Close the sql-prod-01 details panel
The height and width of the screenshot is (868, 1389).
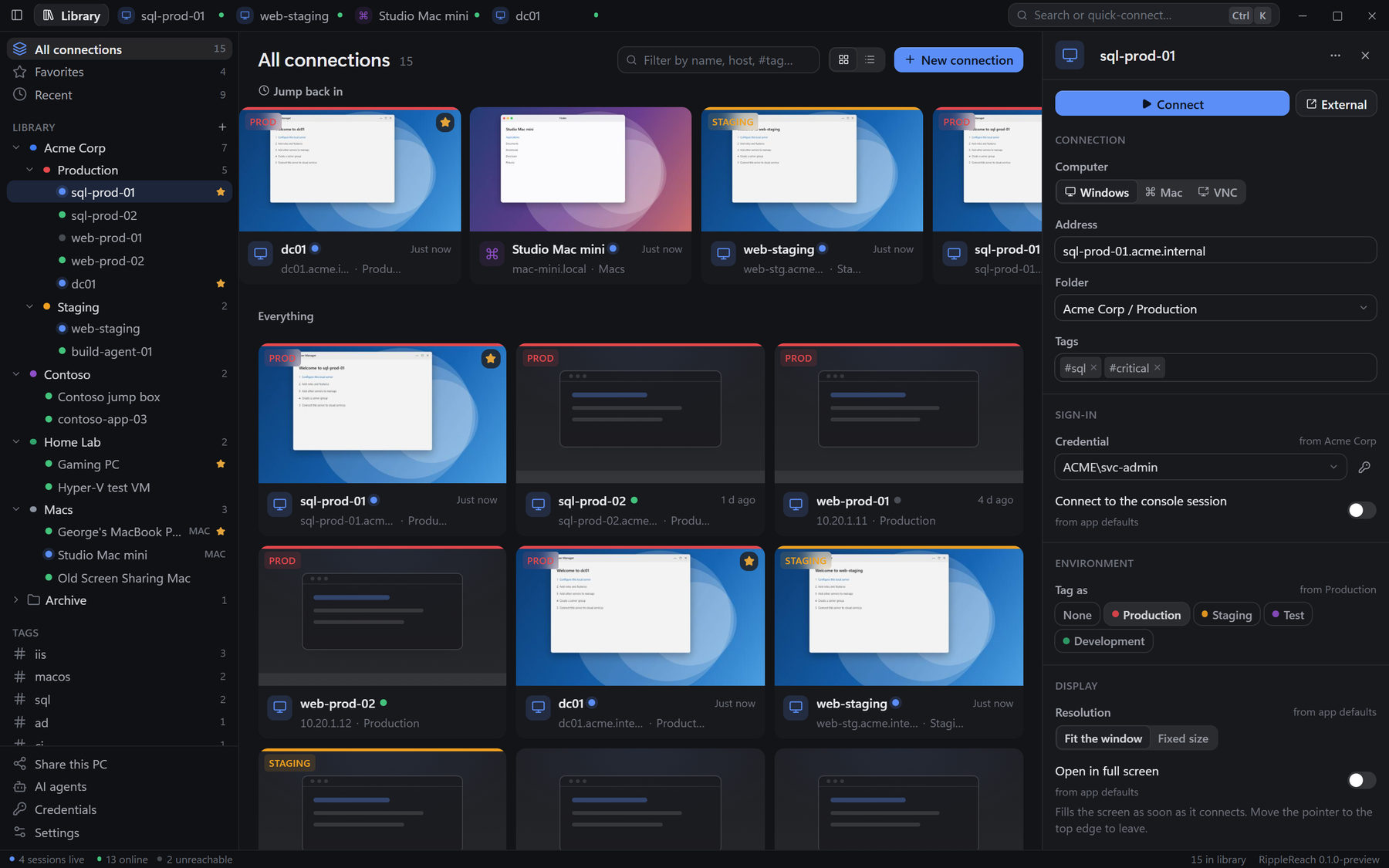(1365, 56)
